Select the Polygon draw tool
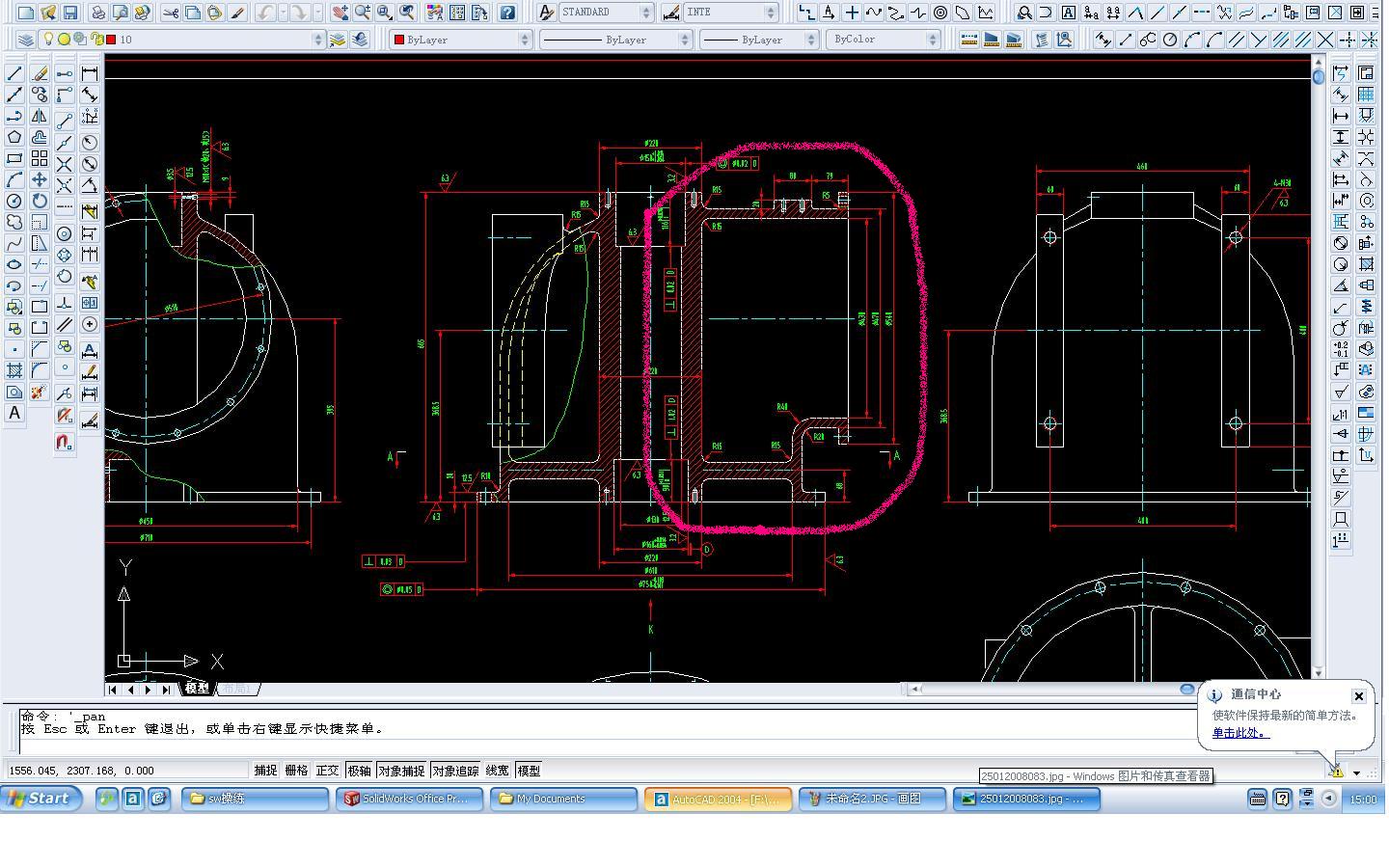This screenshot has width=1389, height=868. [14, 137]
